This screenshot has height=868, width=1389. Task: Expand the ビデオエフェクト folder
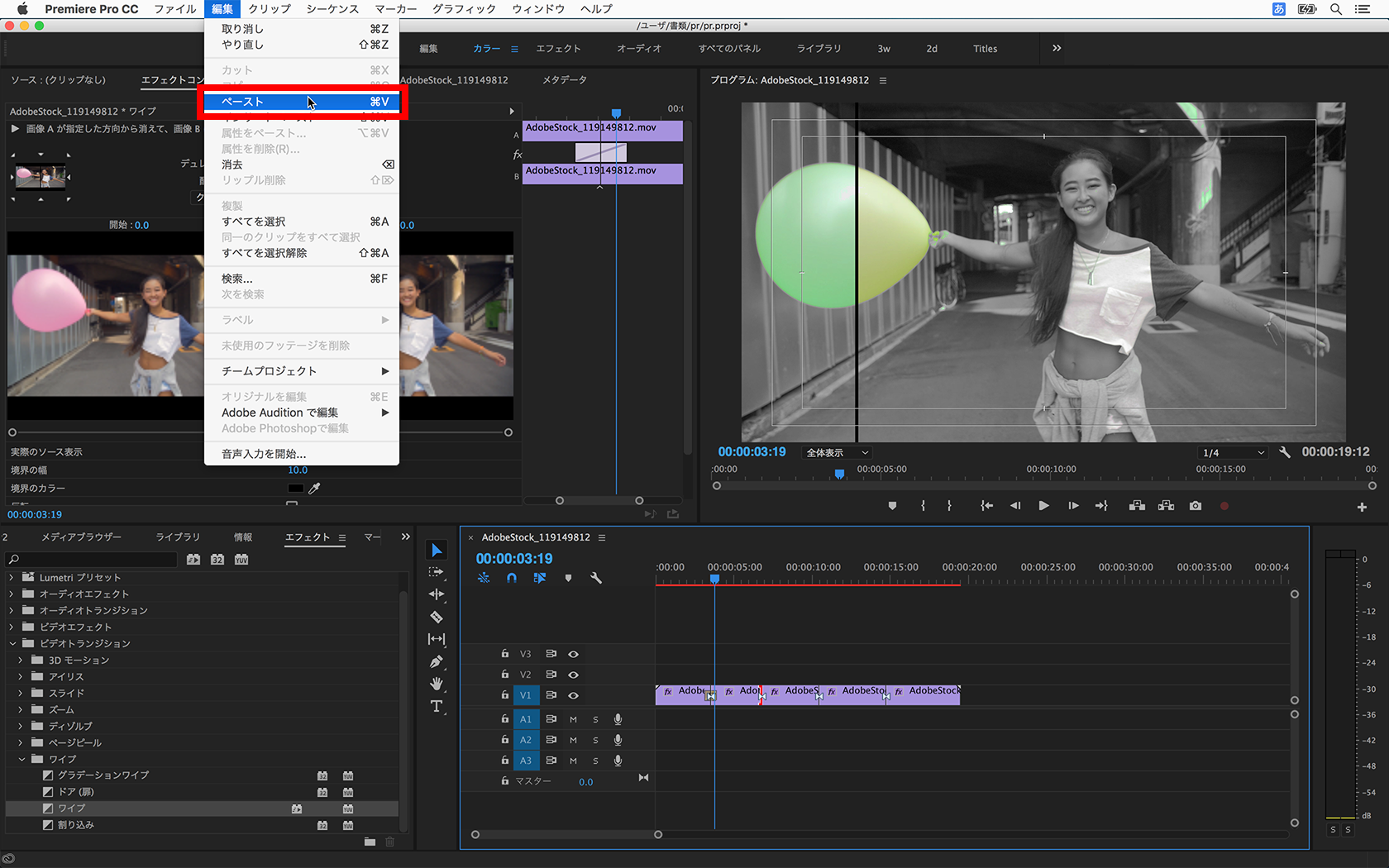12,627
